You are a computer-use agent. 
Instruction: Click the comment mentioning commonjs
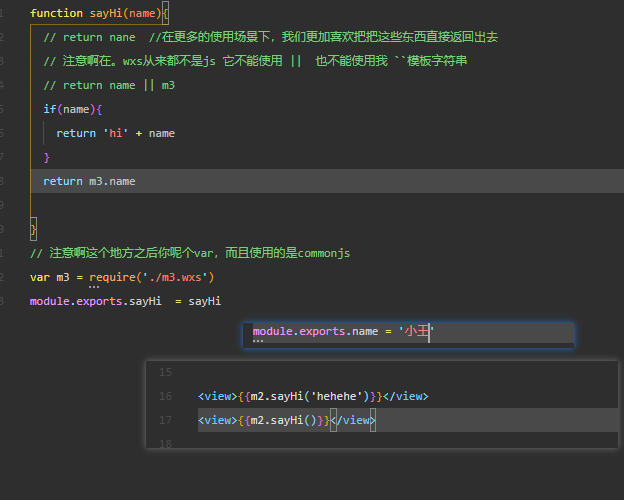(190, 253)
